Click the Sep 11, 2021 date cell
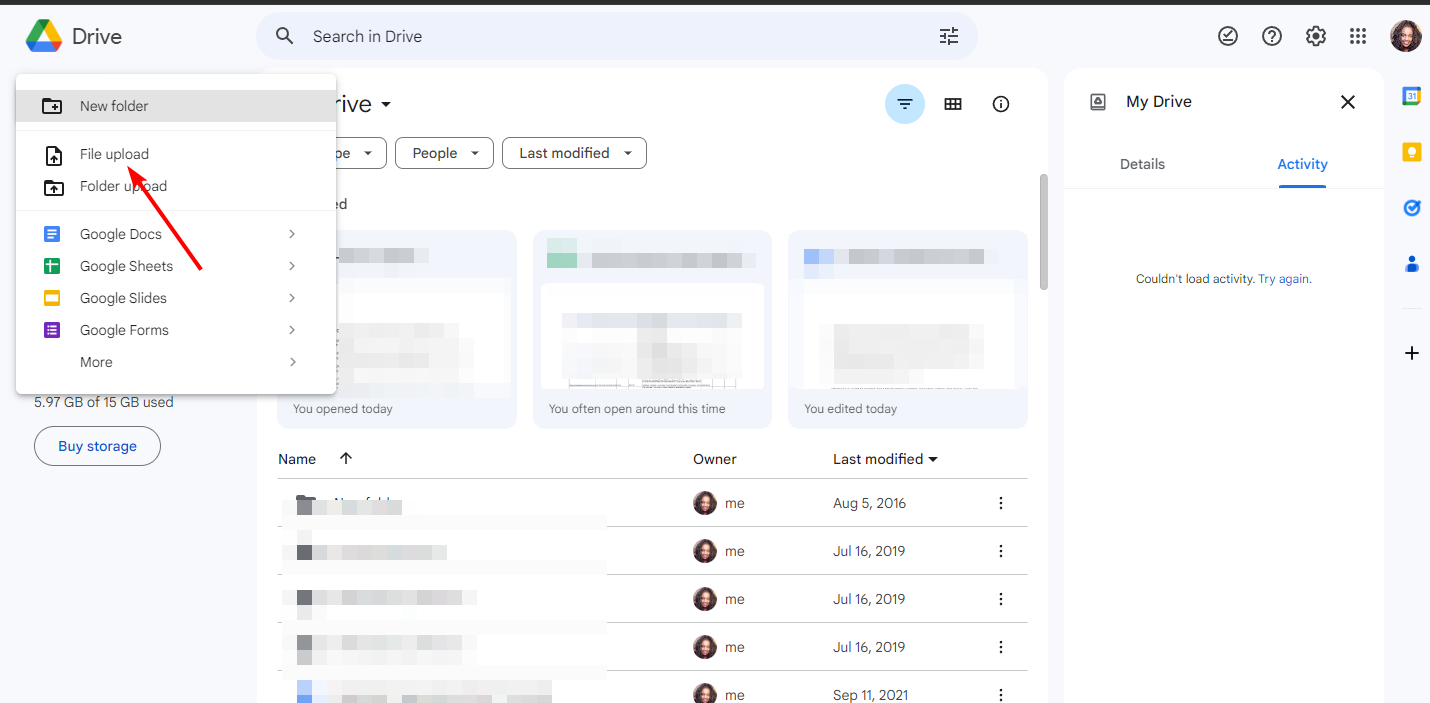1430x703 pixels. pos(872,695)
